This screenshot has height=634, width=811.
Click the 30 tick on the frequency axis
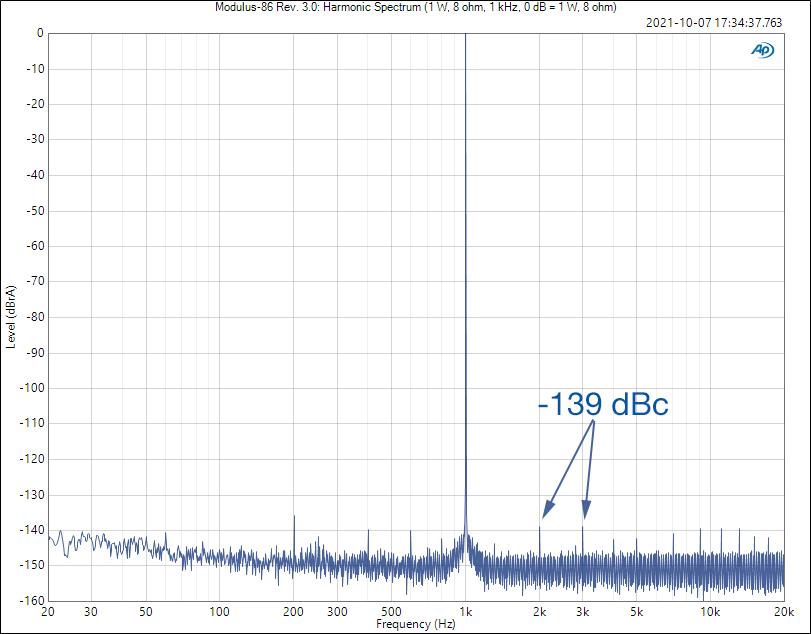[91, 612]
